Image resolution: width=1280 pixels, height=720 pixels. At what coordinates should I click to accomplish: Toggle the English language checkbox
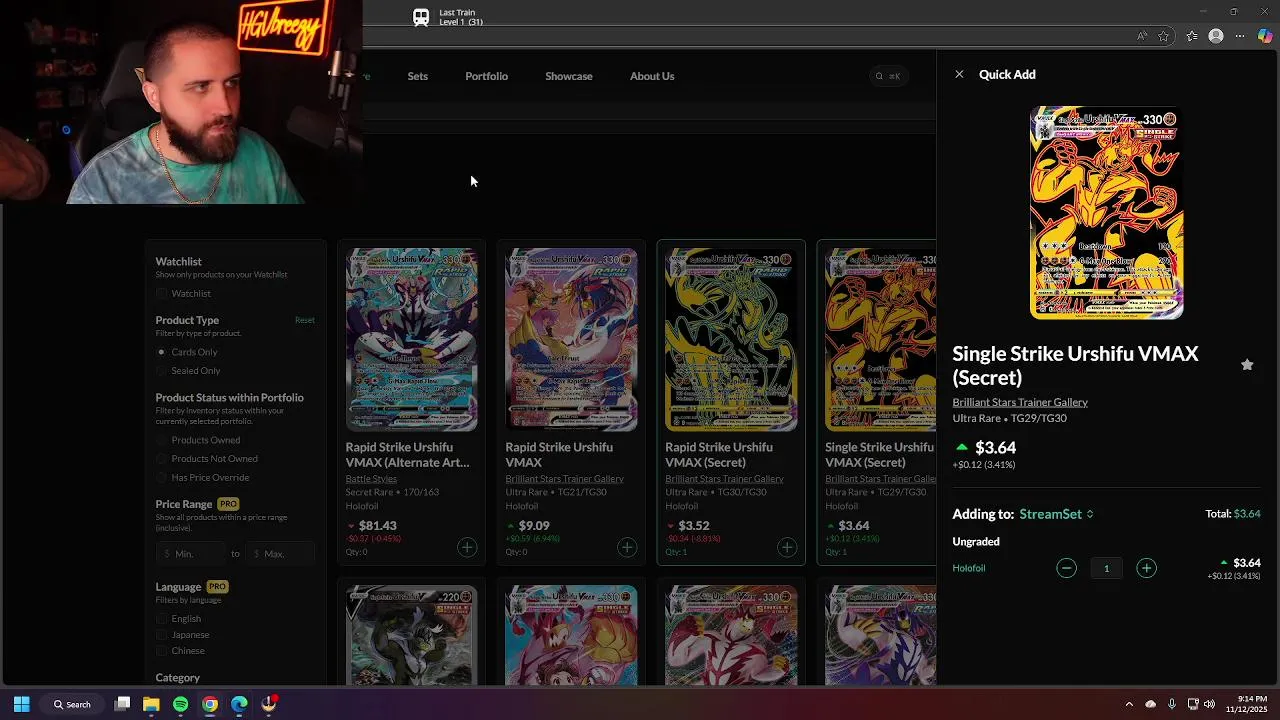click(x=162, y=619)
